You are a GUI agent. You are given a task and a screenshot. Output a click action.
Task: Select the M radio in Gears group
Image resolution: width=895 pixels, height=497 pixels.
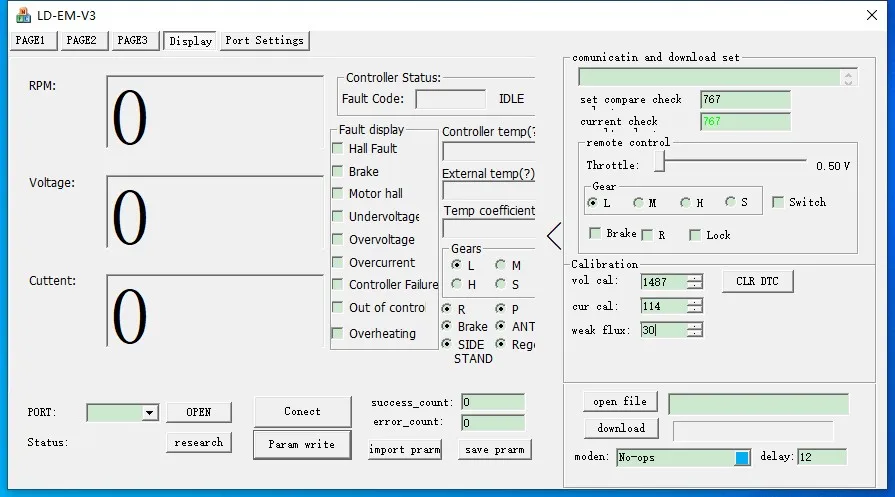pyautogui.click(x=501, y=265)
